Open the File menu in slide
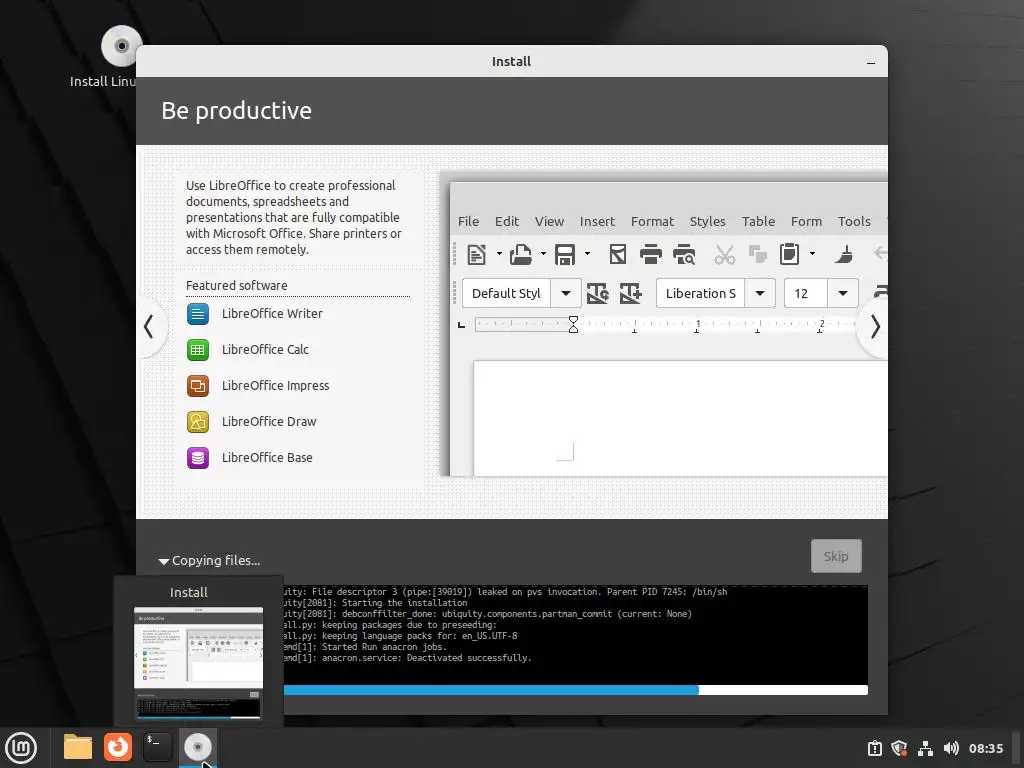 pyautogui.click(x=468, y=221)
